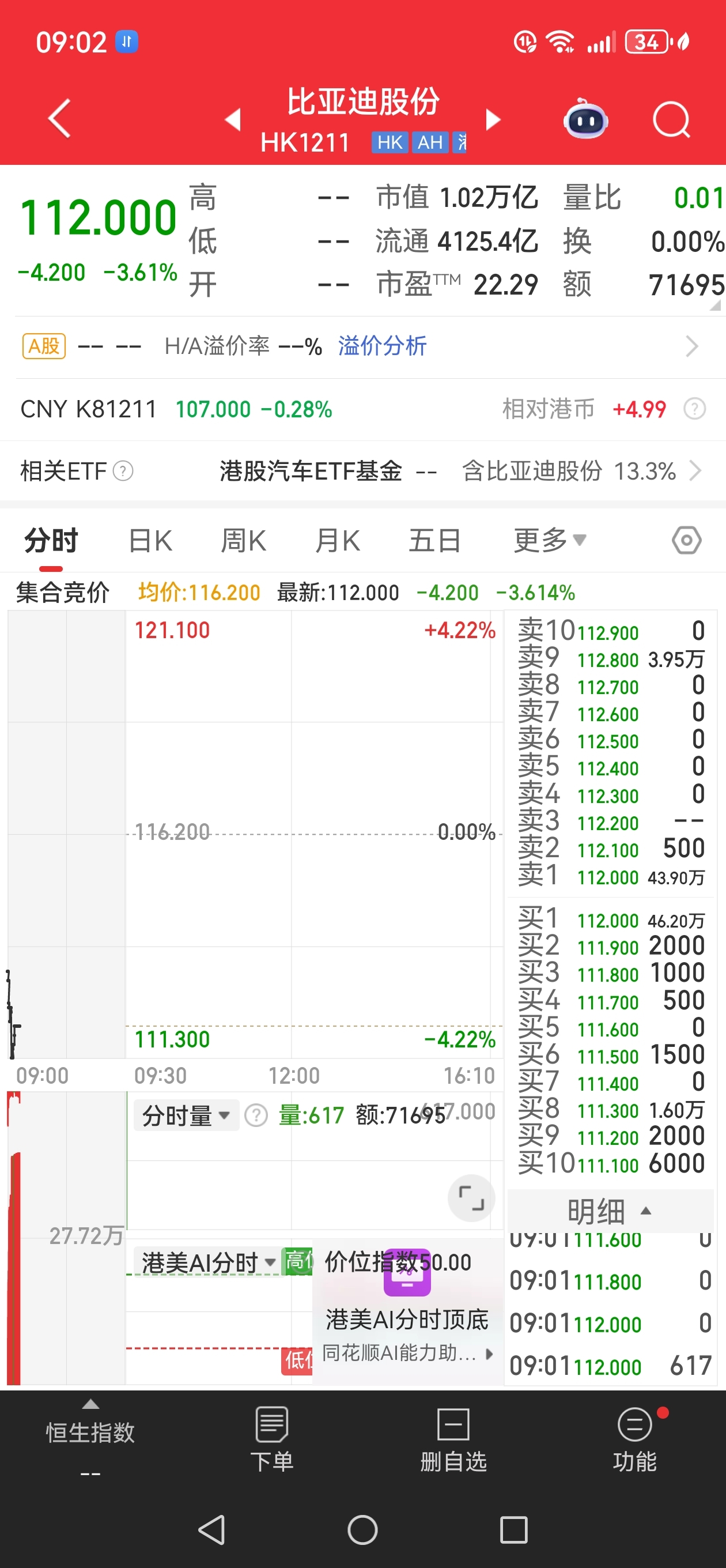Open 更多 chart period dropdown
The image size is (726, 1568).
click(550, 541)
